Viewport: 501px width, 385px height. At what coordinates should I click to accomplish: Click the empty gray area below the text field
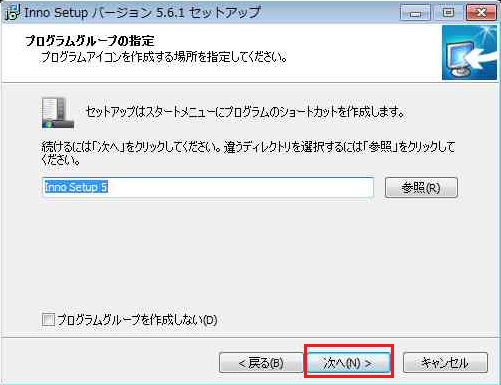[250, 253]
